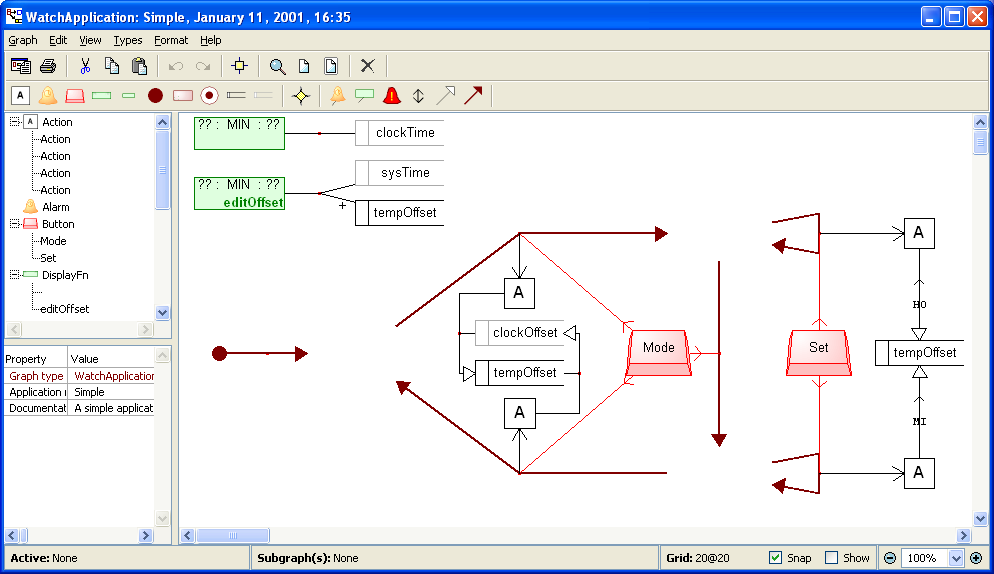Image resolution: width=994 pixels, height=574 pixels.
Task: Disable the Snap checkbox
Action: click(x=776, y=558)
